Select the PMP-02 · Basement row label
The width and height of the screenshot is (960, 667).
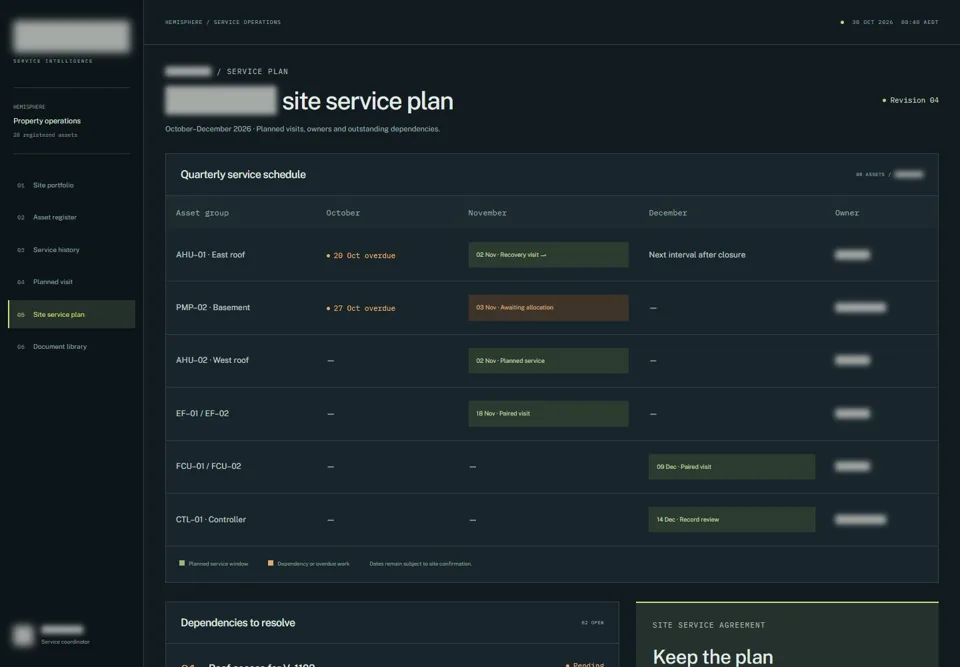click(212, 307)
